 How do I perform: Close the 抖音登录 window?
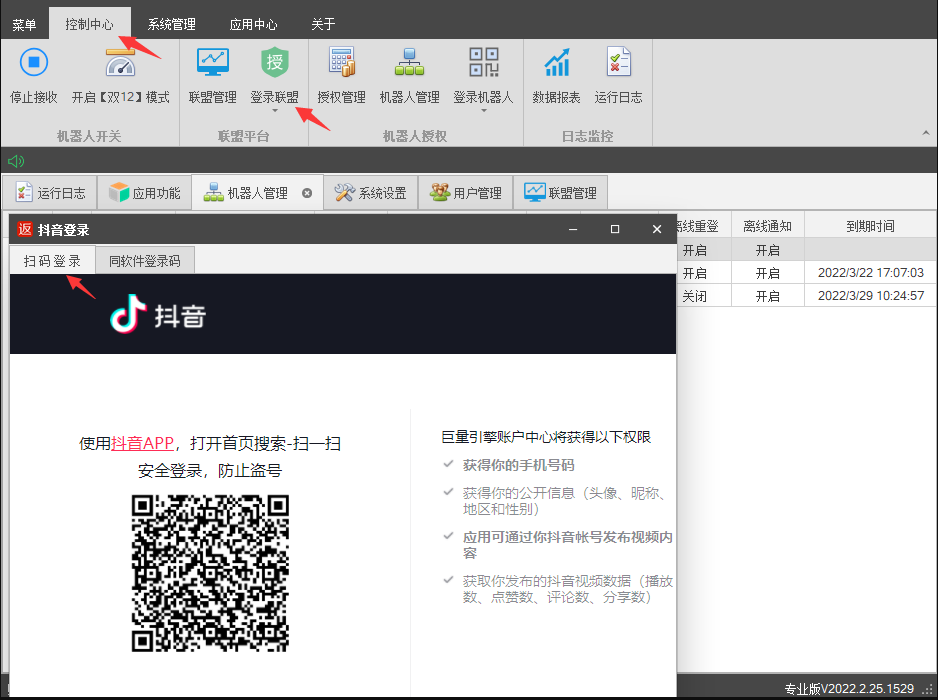tap(657, 229)
